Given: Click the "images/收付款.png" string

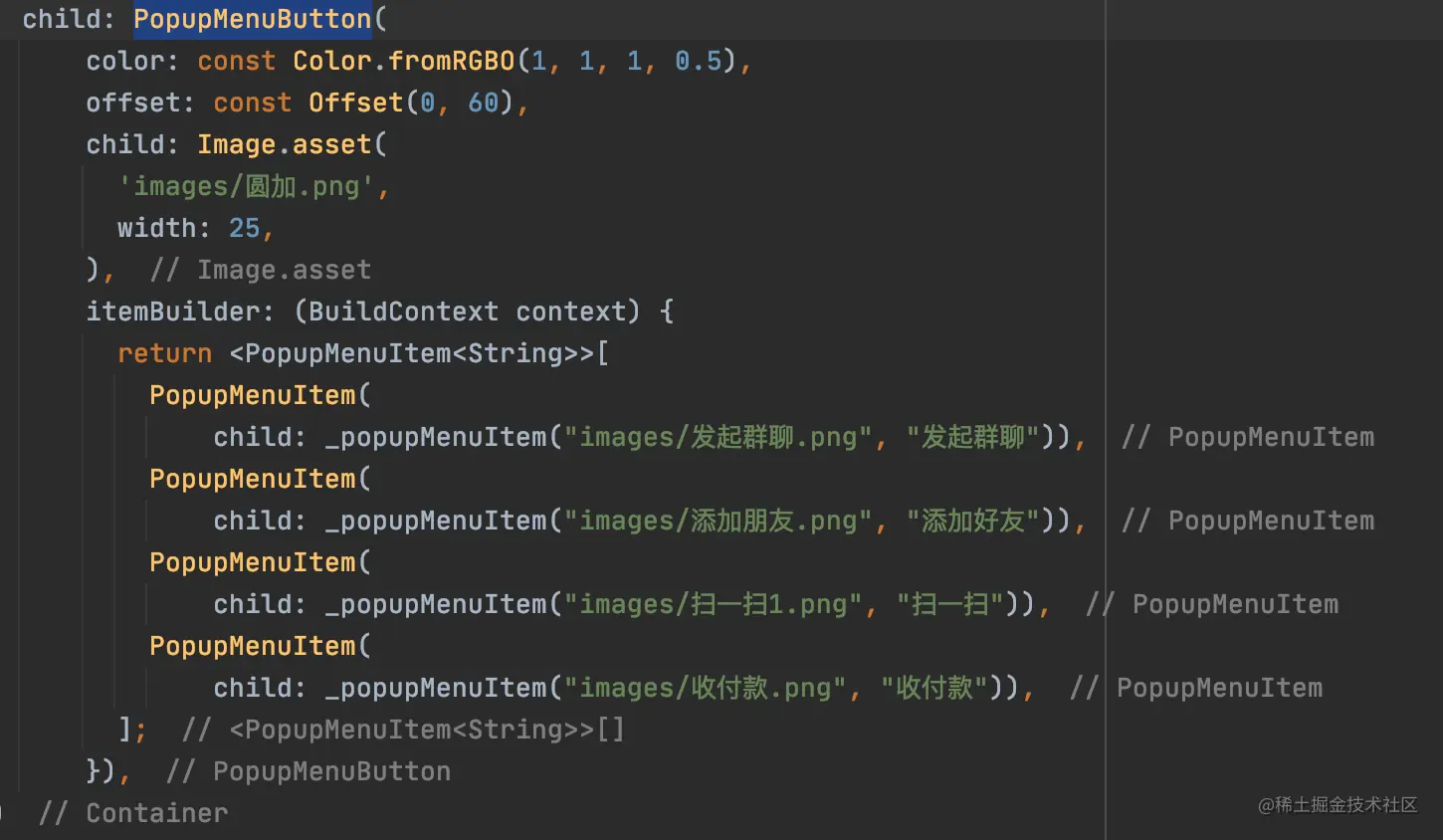Looking at the screenshot, I should 706,688.
